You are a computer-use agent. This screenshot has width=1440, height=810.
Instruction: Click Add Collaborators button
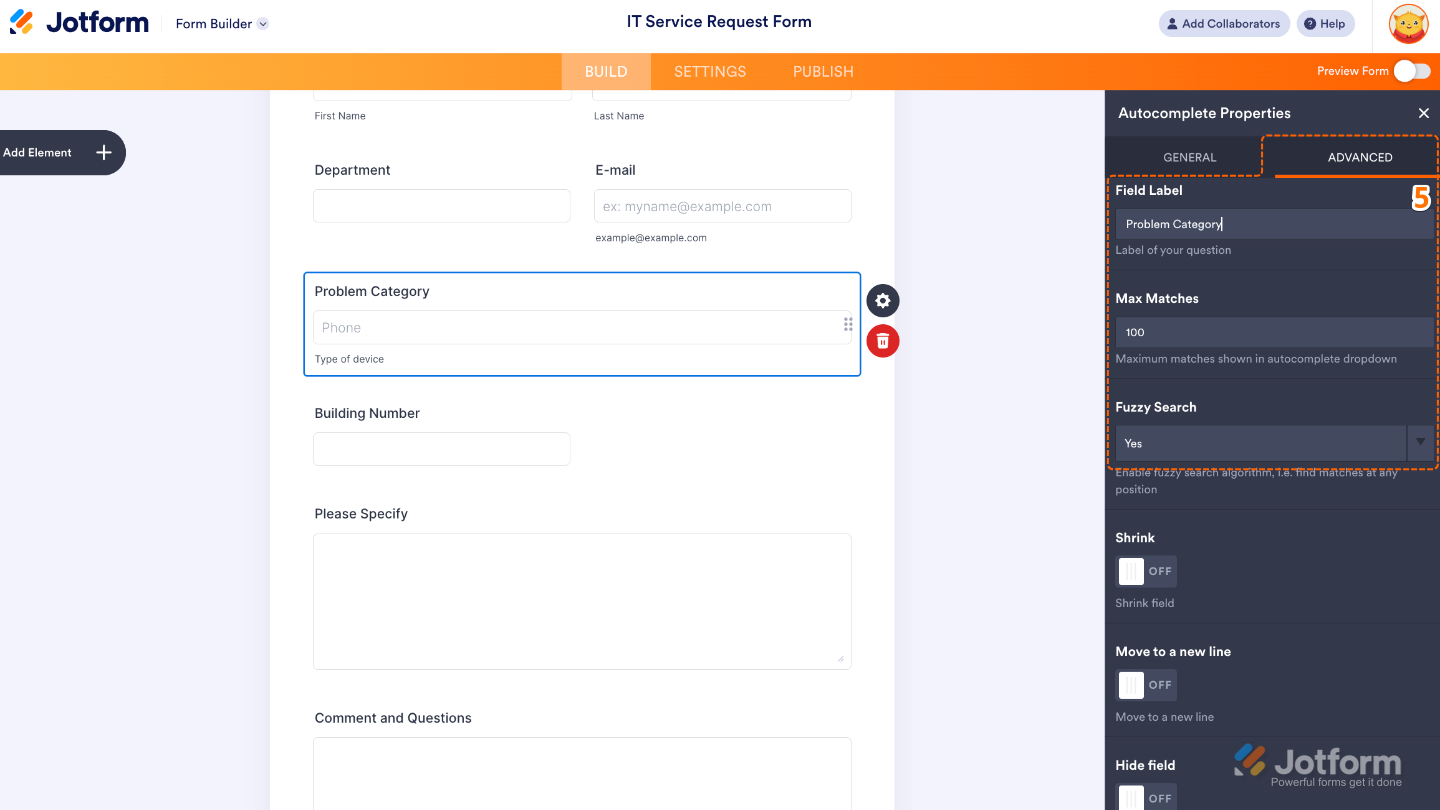pos(1221,24)
